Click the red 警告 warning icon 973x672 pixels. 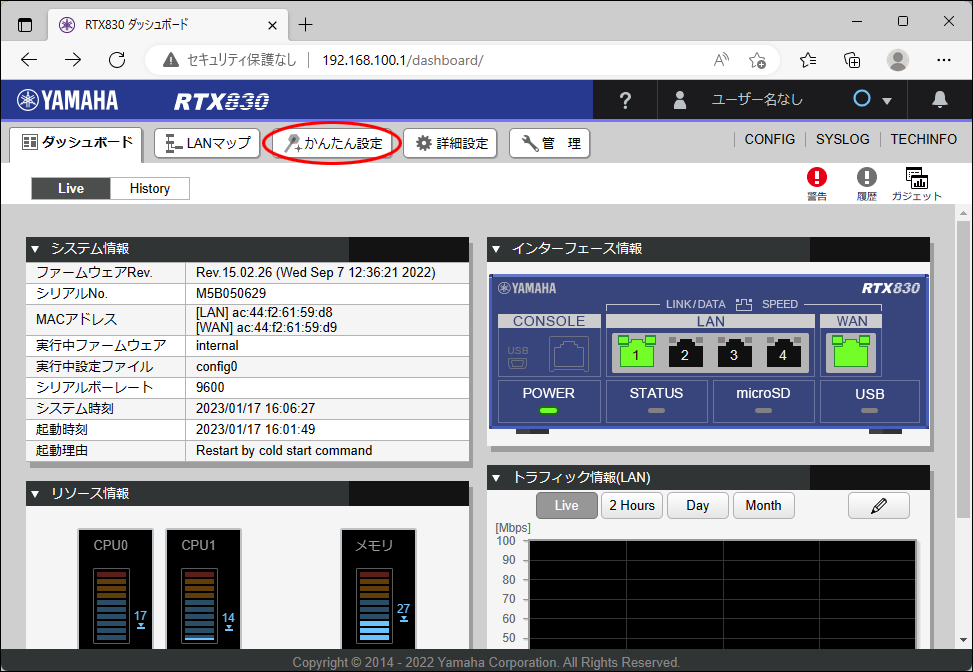(x=817, y=184)
